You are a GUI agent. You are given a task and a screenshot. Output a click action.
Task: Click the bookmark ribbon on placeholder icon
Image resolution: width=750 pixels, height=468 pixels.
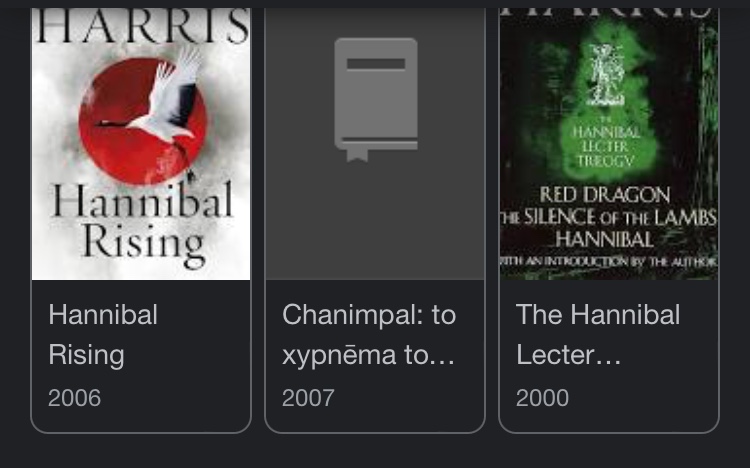pos(357,155)
